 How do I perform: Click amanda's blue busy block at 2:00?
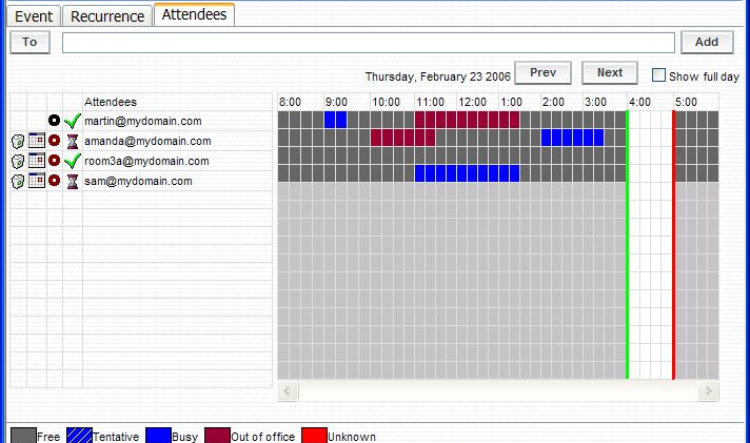[x=573, y=138]
